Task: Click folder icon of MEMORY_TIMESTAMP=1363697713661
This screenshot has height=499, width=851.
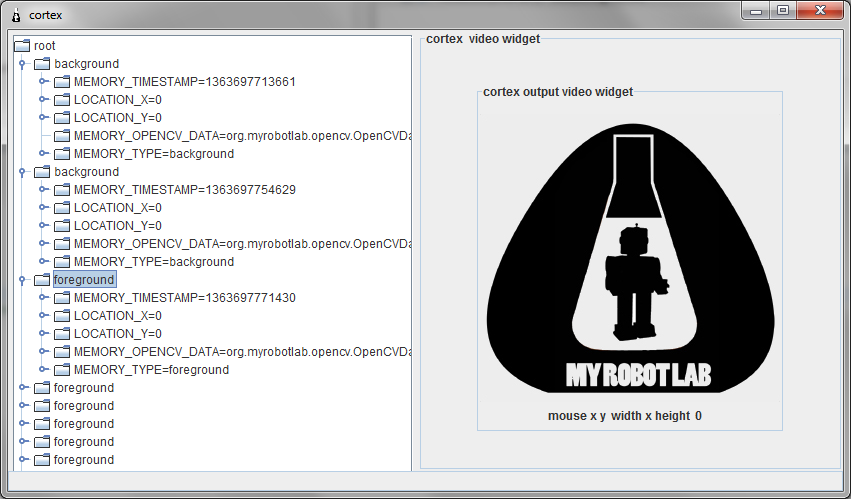Action: [x=62, y=82]
